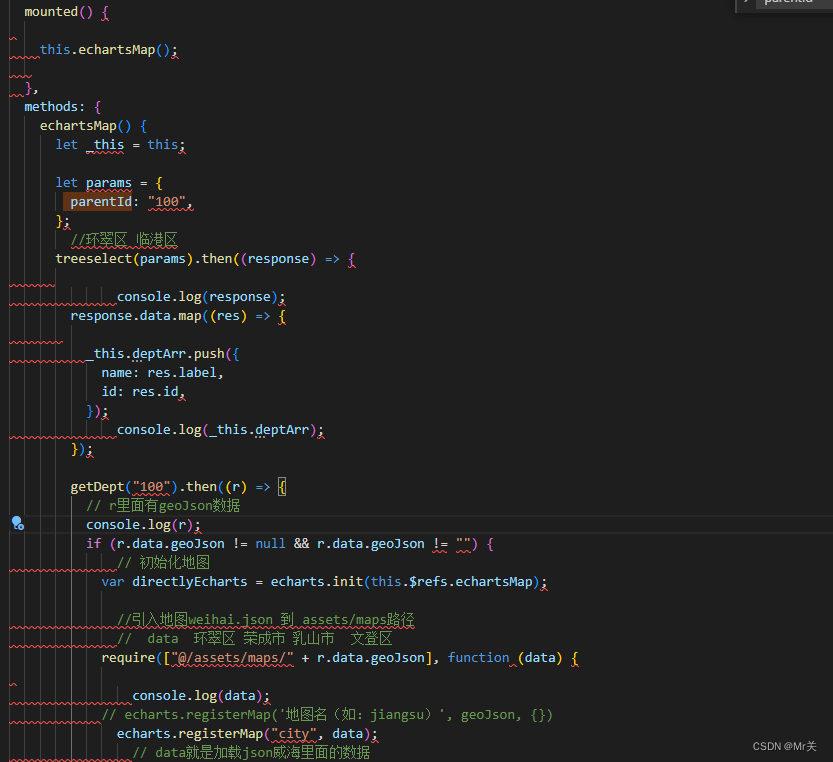Click 'name: res.label,' line
833x762 pixels.
pyautogui.click(x=162, y=372)
